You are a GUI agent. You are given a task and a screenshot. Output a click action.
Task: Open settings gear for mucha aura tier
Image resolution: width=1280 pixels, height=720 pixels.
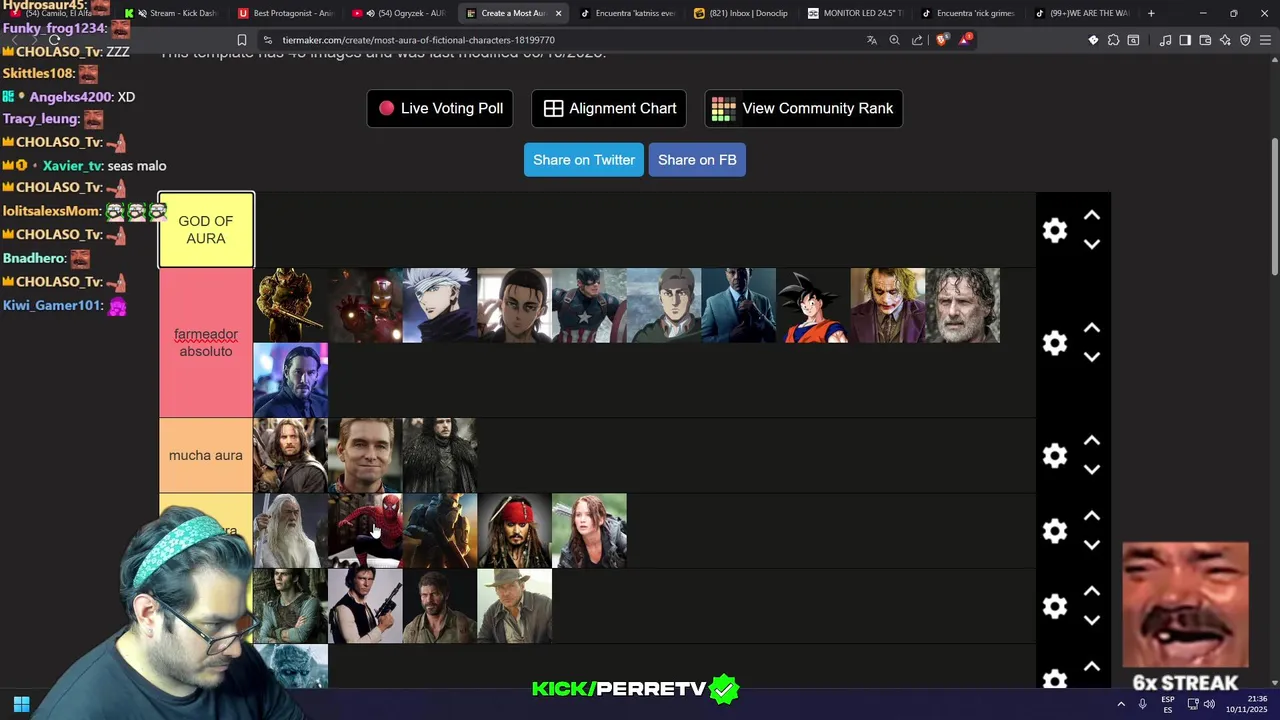click(x=1055, y=456)
